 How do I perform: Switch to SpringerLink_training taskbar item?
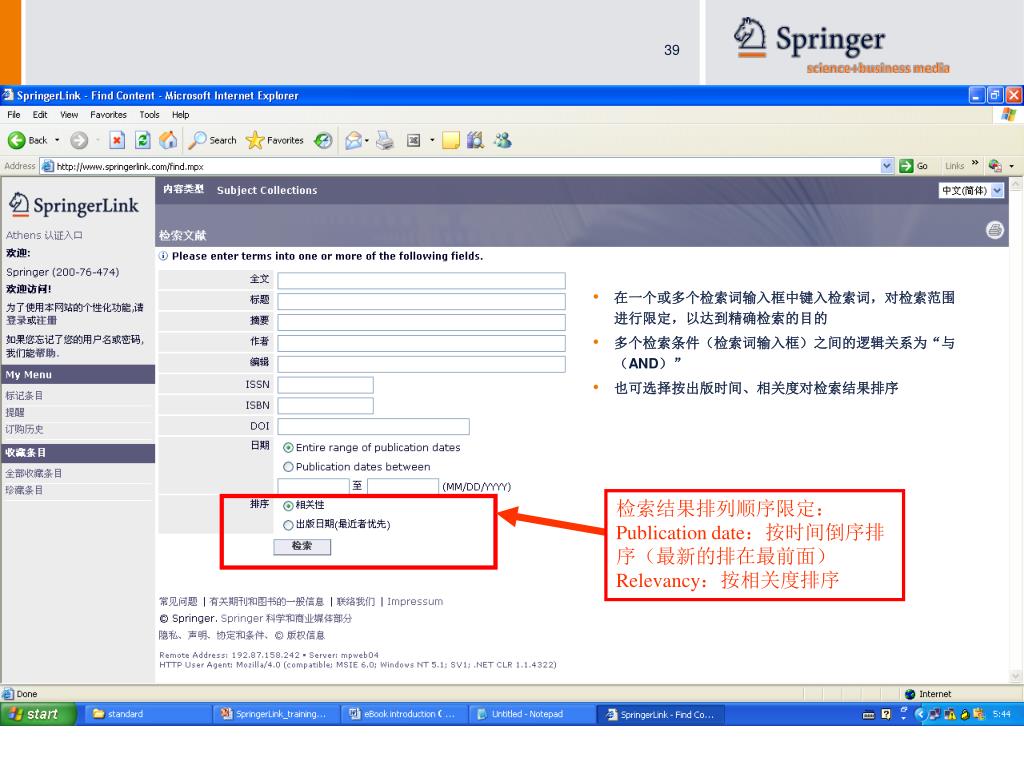pos(275,714)
